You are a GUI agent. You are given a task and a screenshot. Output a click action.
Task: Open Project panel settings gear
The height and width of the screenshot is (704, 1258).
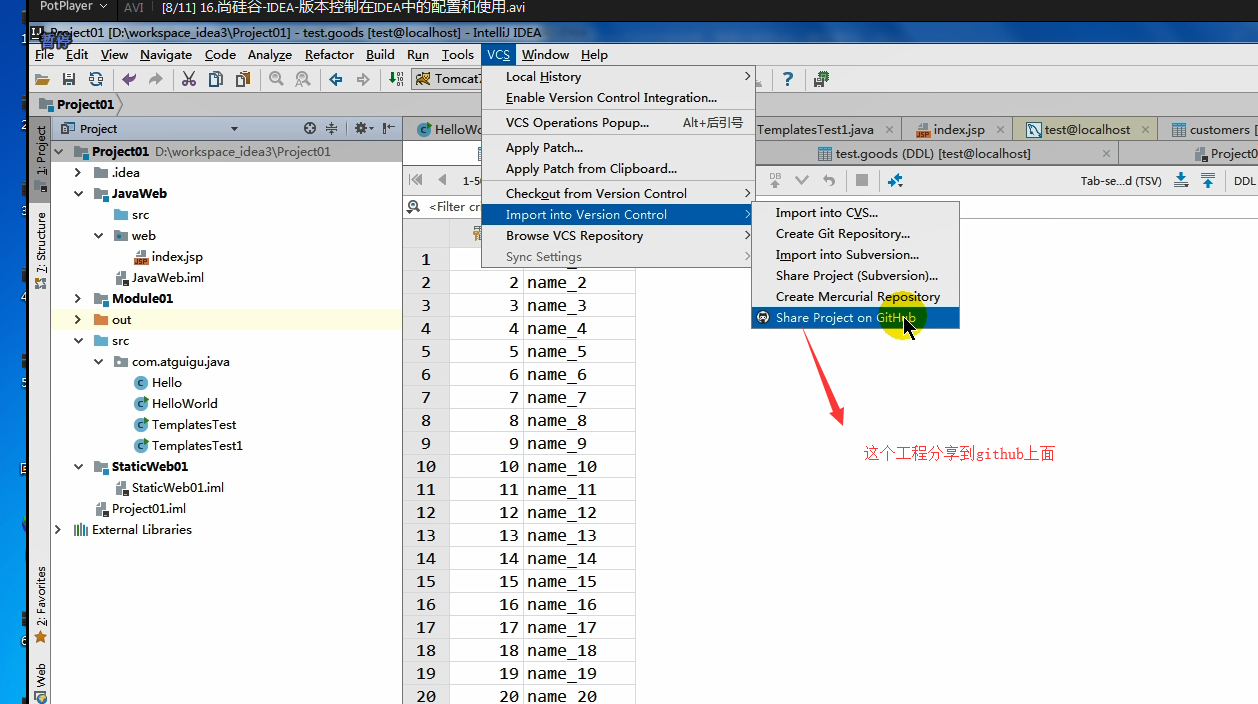[362, 128]
